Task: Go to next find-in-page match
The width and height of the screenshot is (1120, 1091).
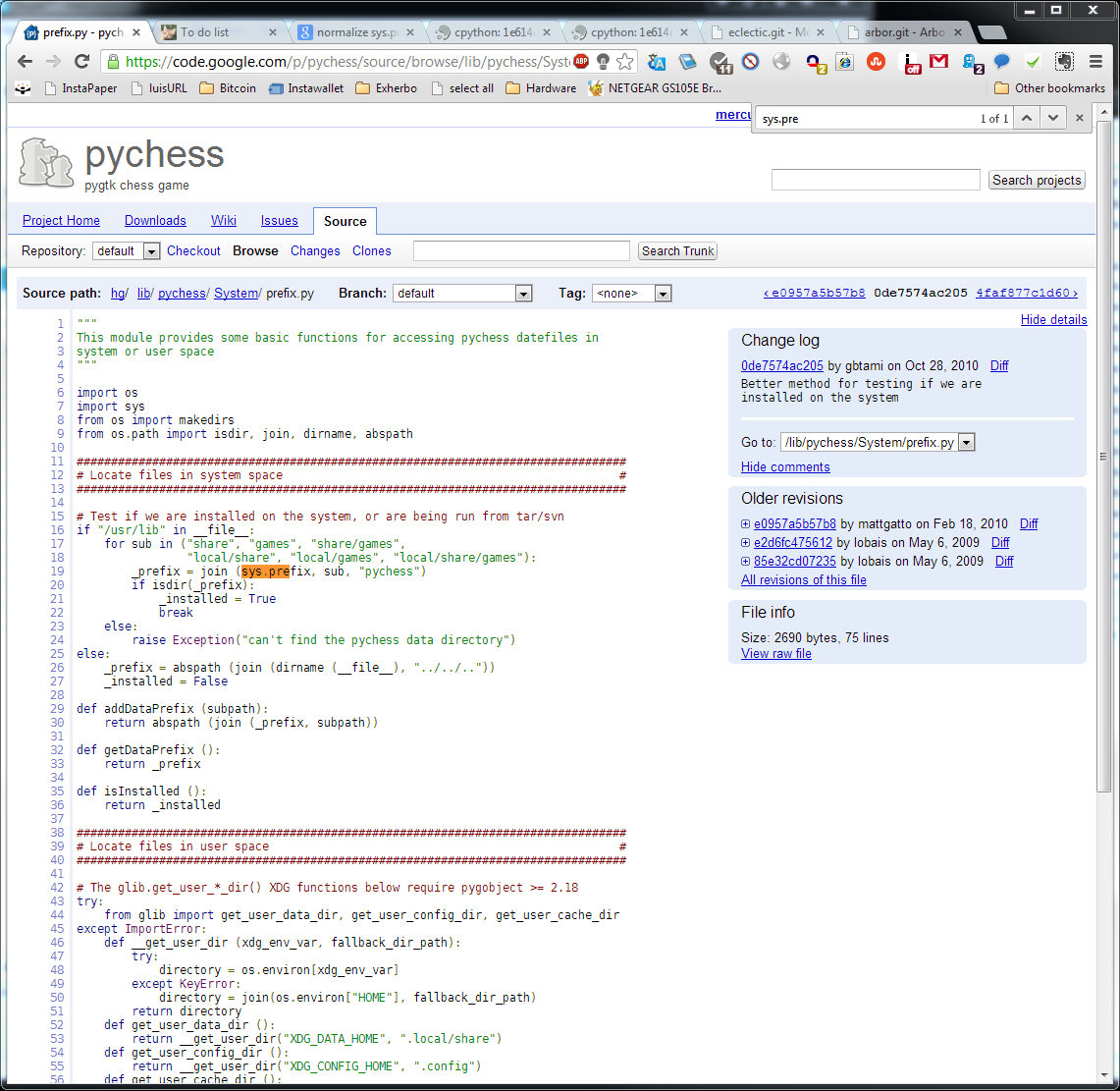Action: point(1052,118)
